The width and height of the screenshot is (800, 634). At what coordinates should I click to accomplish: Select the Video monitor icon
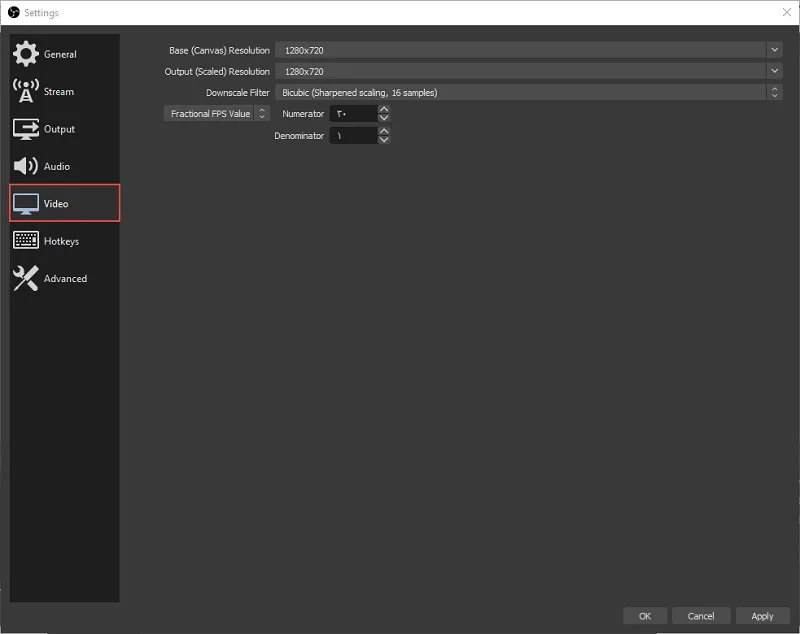point(26,204)
